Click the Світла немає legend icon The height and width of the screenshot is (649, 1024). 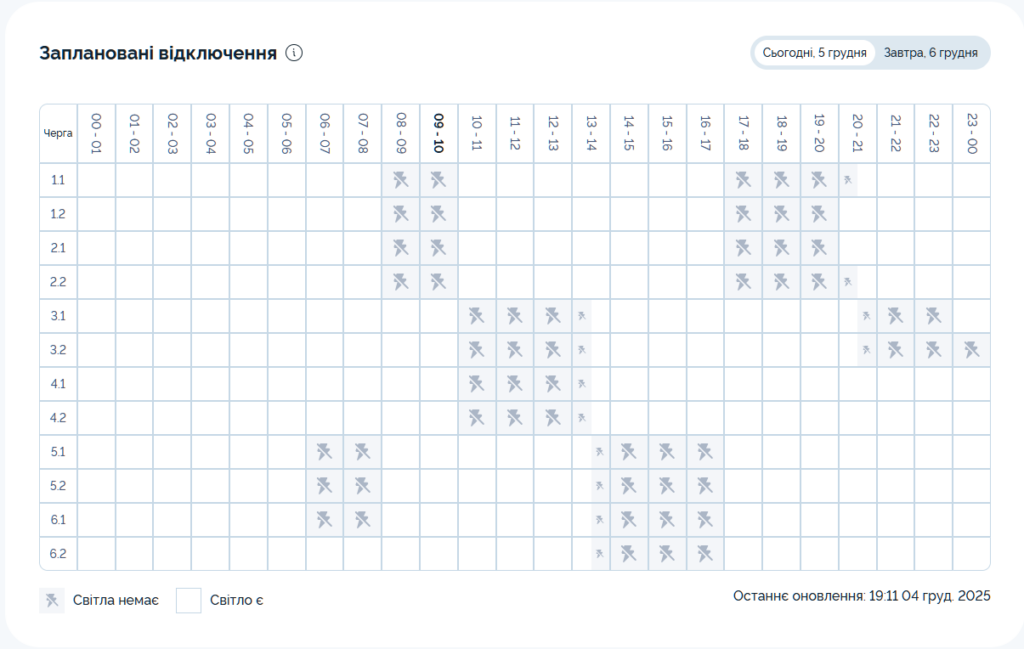point(52,601)
